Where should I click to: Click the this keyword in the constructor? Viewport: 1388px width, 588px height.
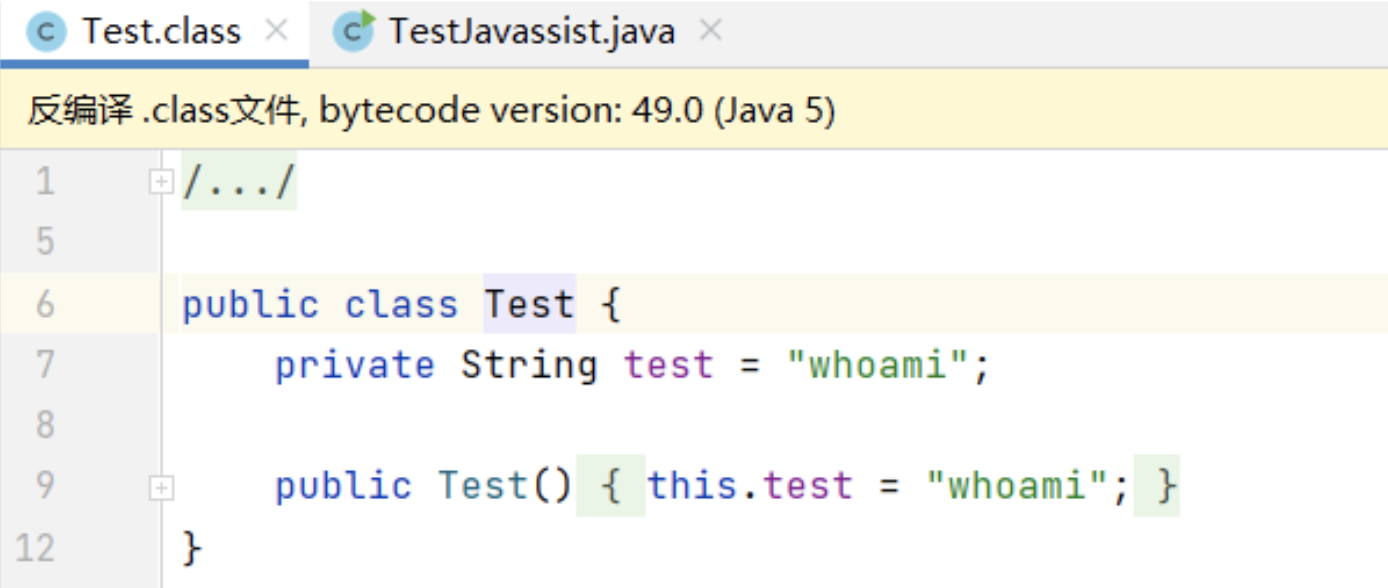692,487
